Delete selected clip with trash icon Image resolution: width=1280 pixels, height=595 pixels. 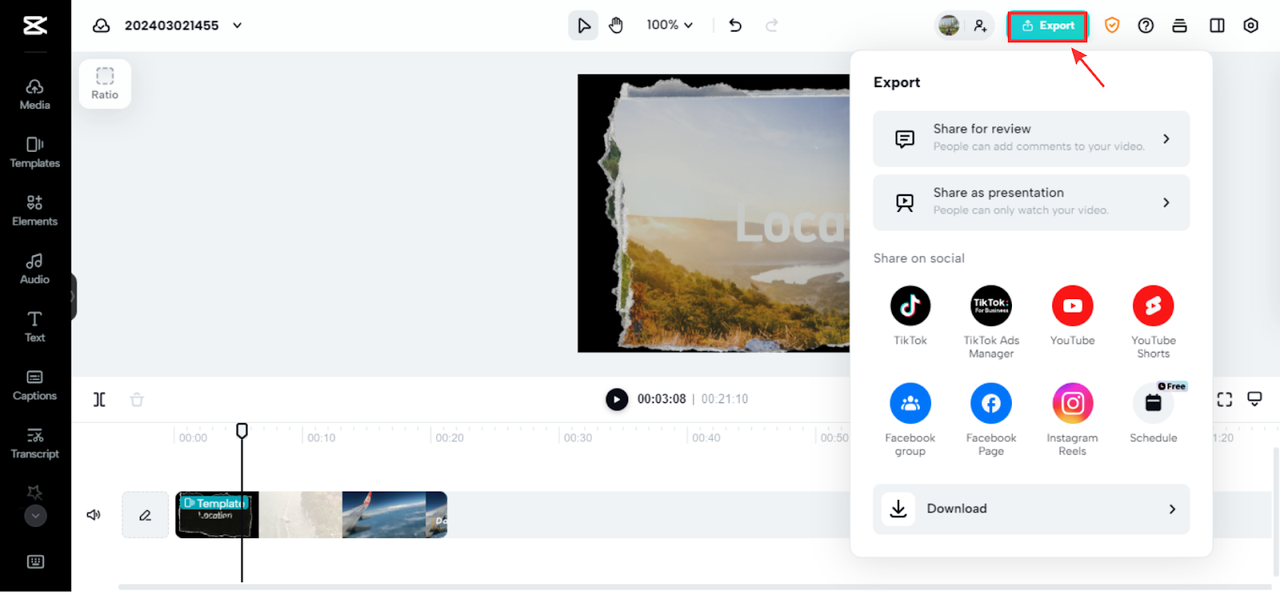(x=137, y=399)
